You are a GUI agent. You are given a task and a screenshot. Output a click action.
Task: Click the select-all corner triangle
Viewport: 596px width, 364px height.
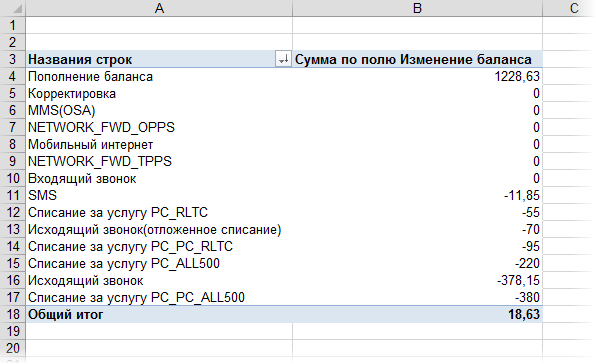(17, 10)
